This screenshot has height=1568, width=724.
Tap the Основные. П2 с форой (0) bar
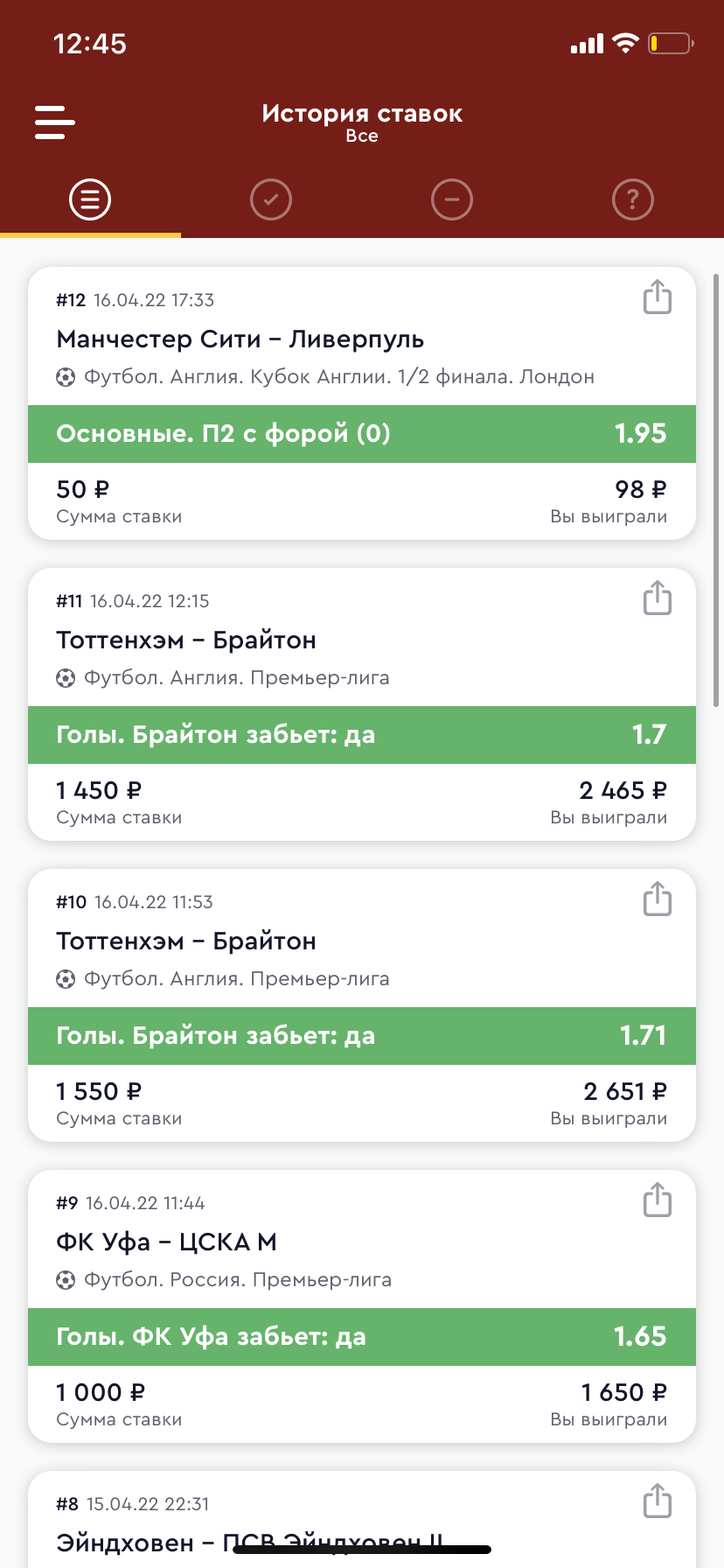pos(362,434)
